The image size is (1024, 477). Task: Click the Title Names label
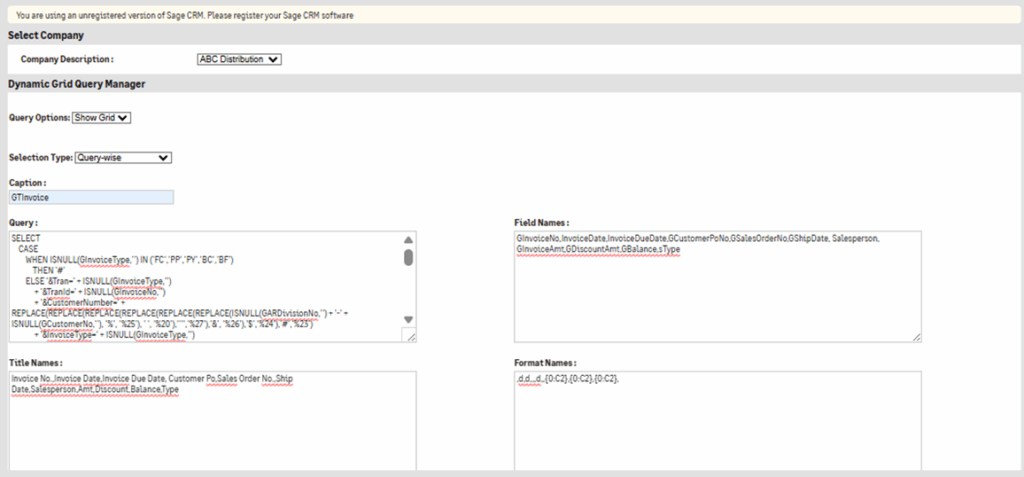point(36,363)
